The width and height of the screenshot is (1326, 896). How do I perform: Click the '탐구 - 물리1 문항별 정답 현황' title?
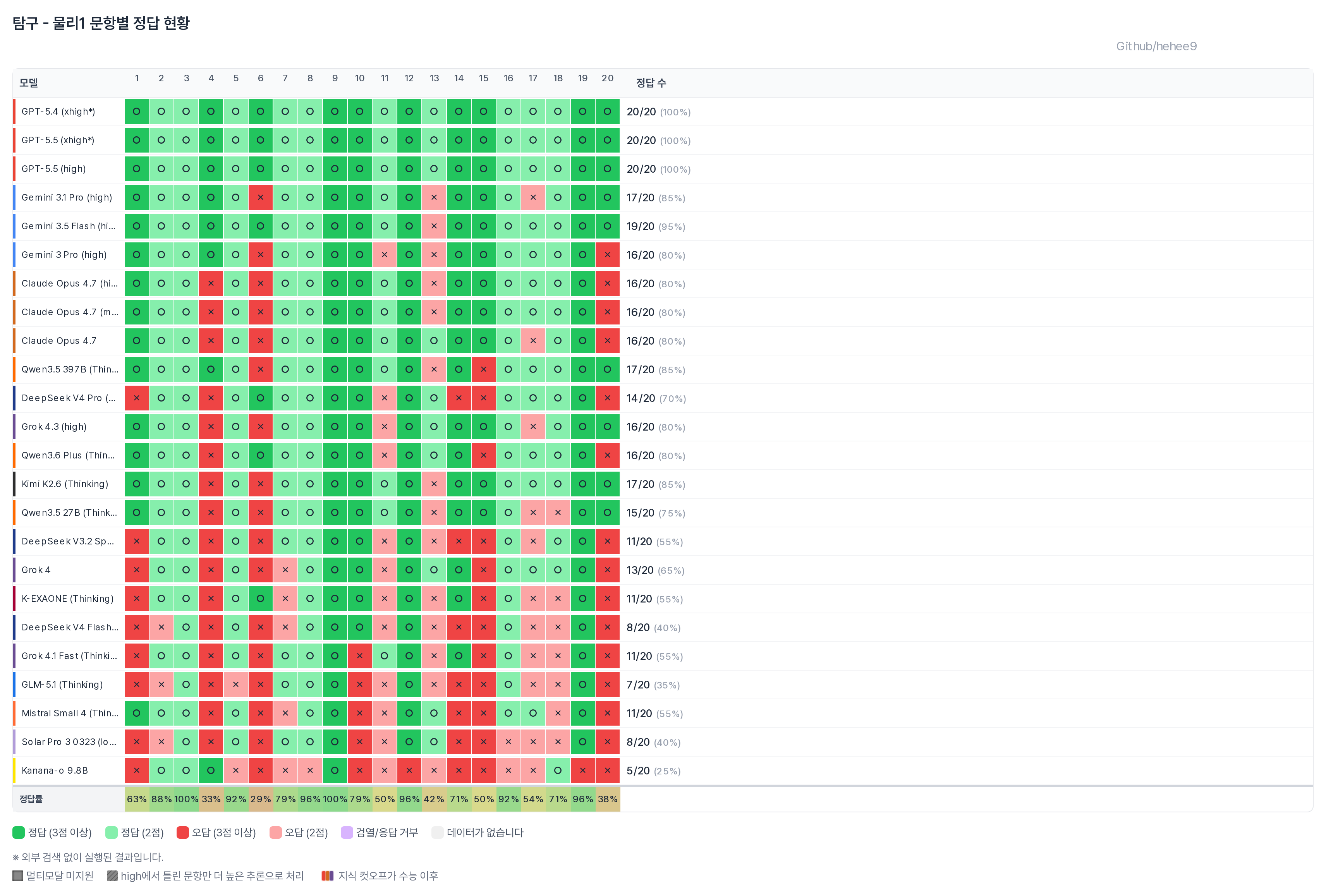click(x=101, y=23)
